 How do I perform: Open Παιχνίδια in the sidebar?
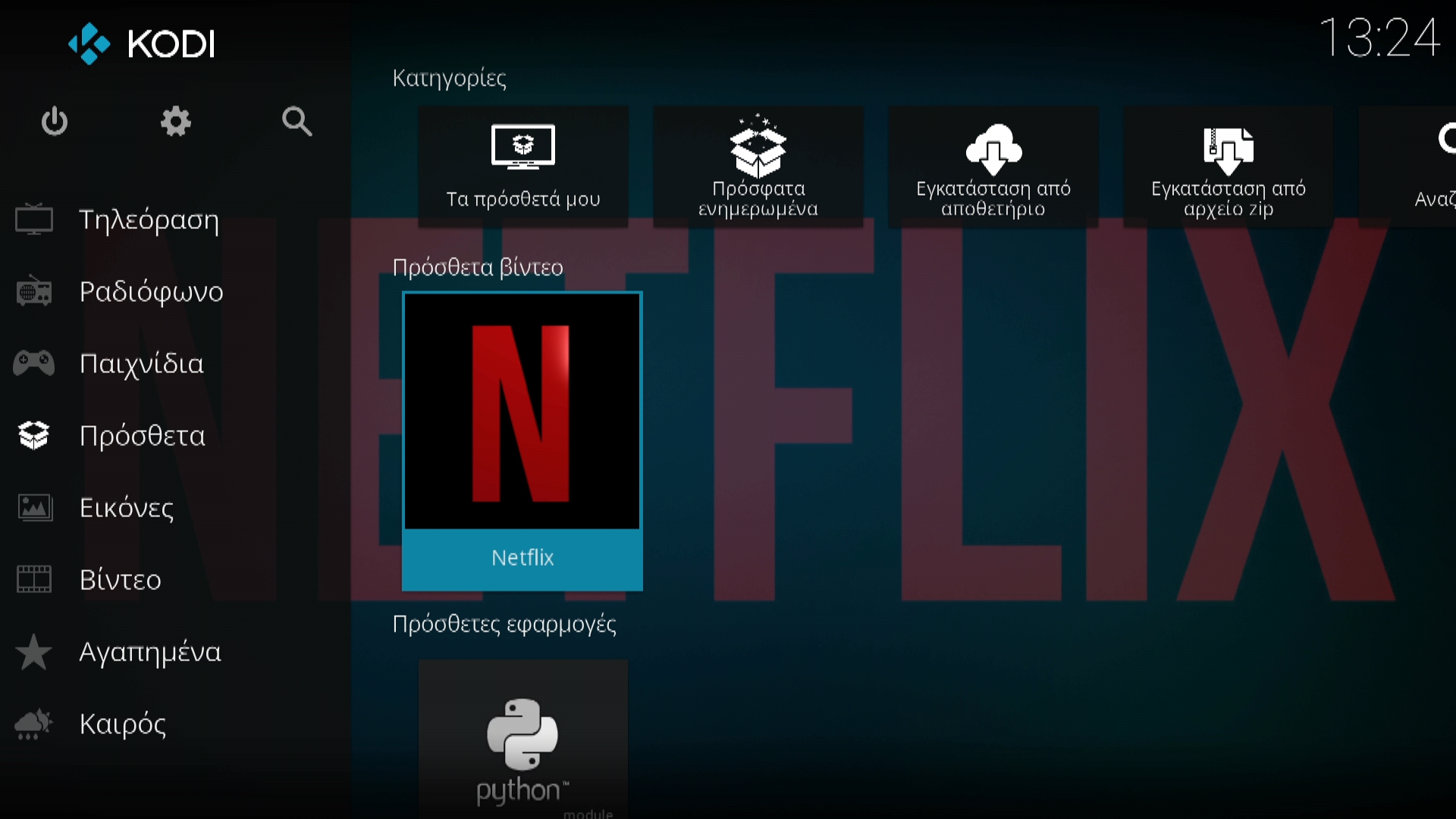141,364
